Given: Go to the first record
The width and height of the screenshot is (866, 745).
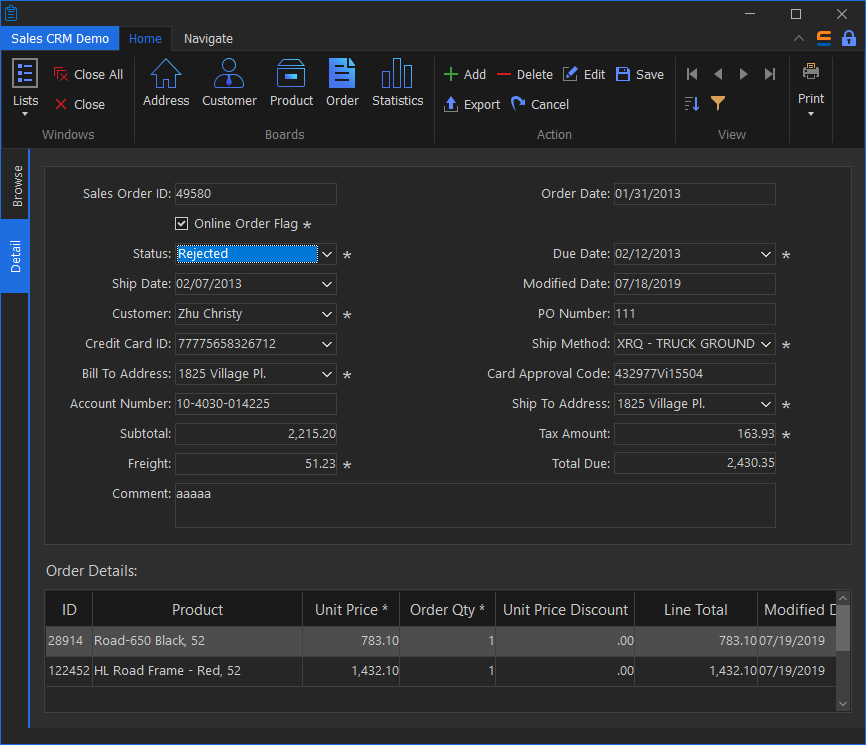Looking at the screenshot, I should (692, 74).
